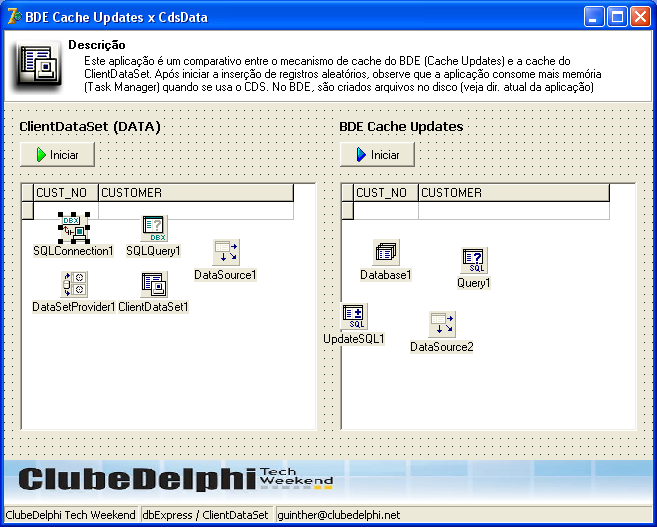Choose the DataSource2 component icon
657x527 pixels.
[x=442, y=324]
